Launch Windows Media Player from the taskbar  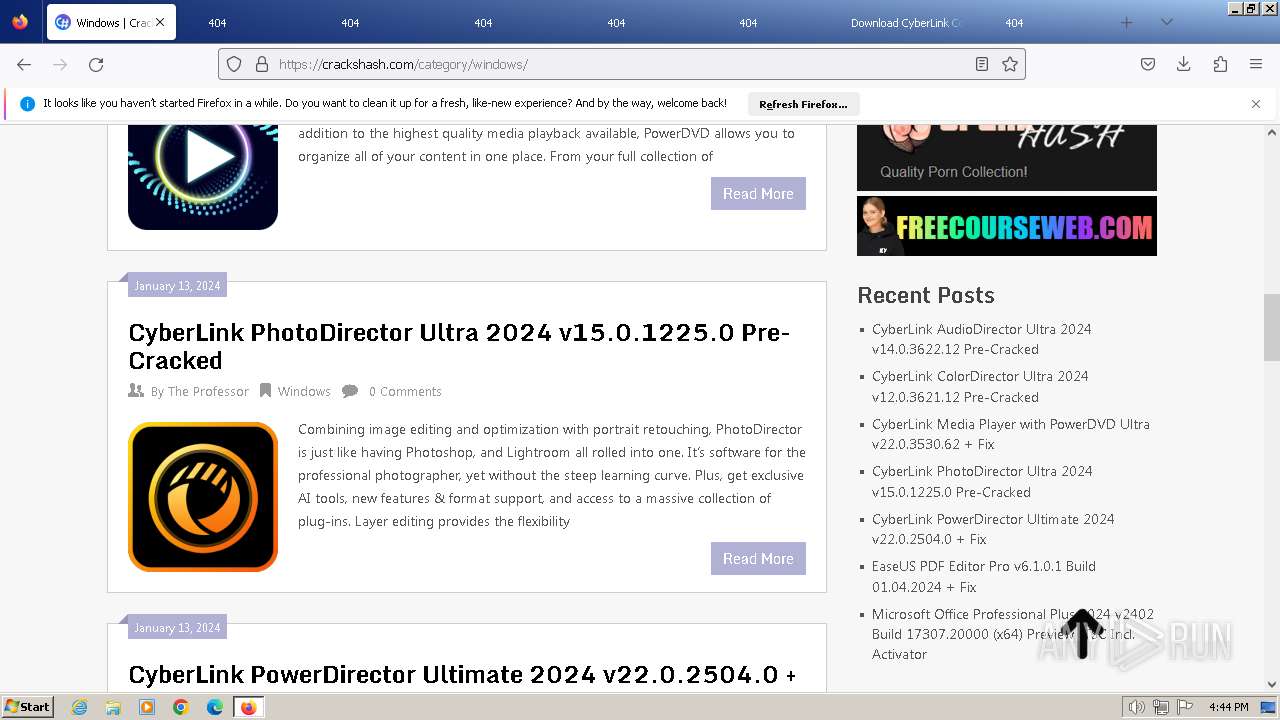[x=147, y=707]
